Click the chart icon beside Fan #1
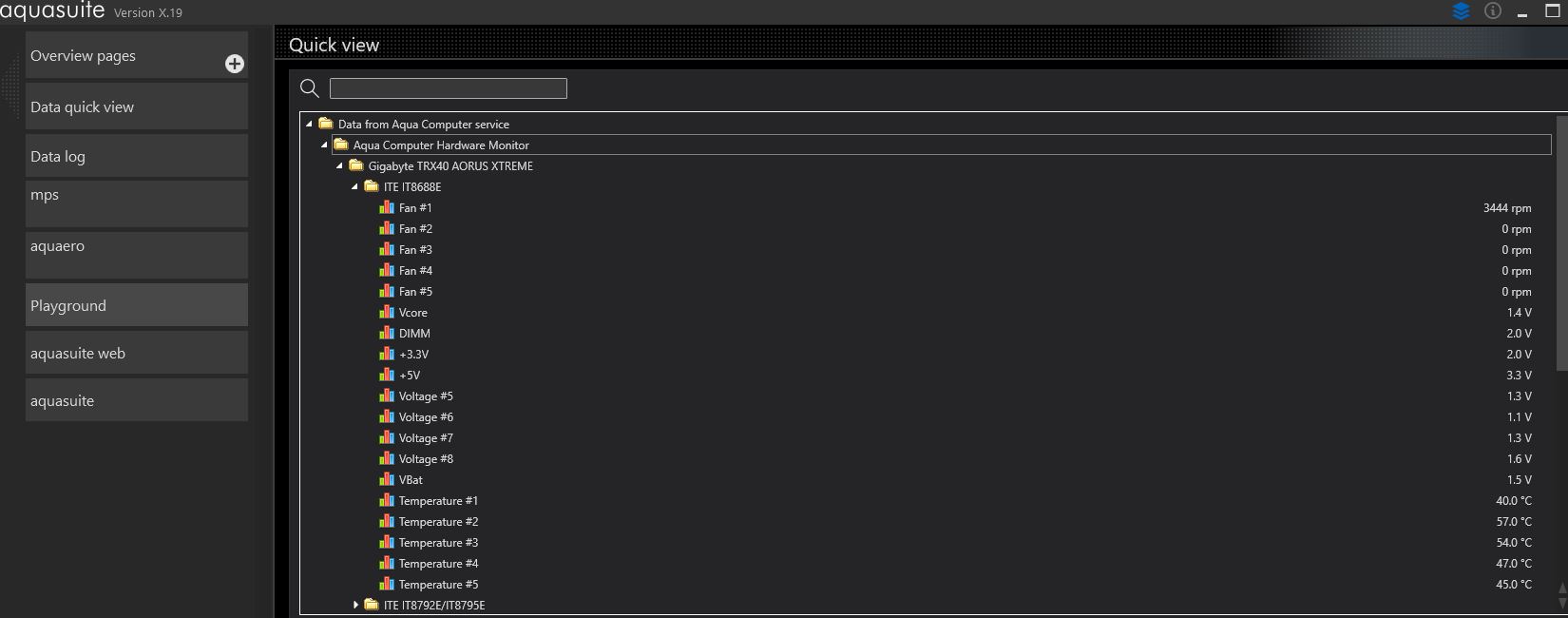1568x618 pixels. (387, 207)
